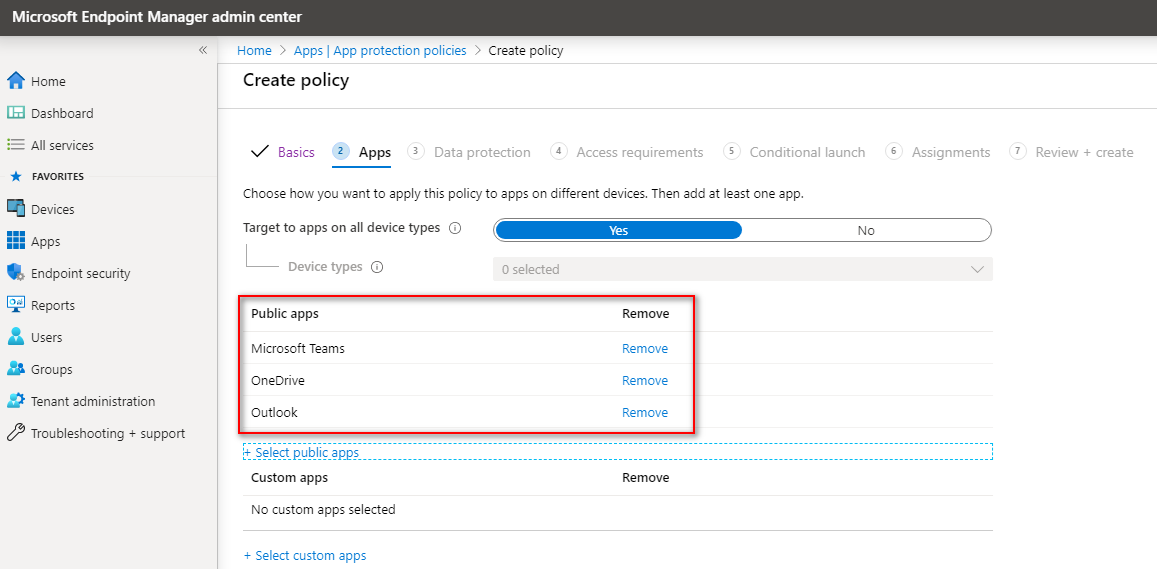Click Home breadcrumb link
Image resolution: width=1157 pixels, height=569 pixels.
[254, 50]
